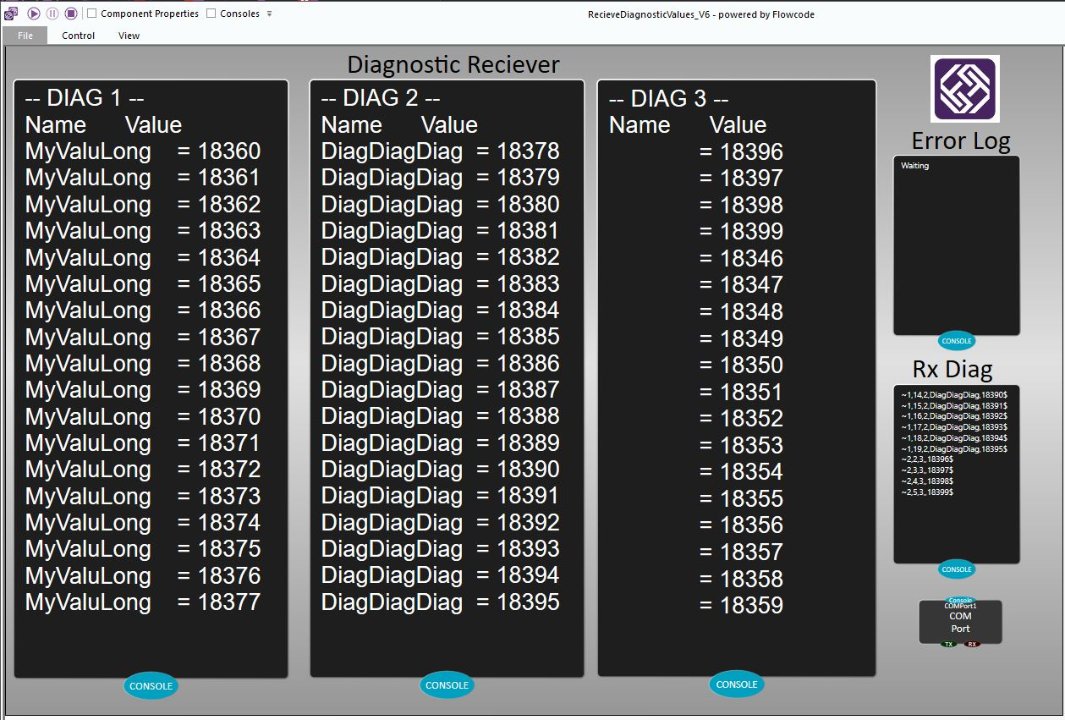Switch to the Control tab

click(78, 35)
